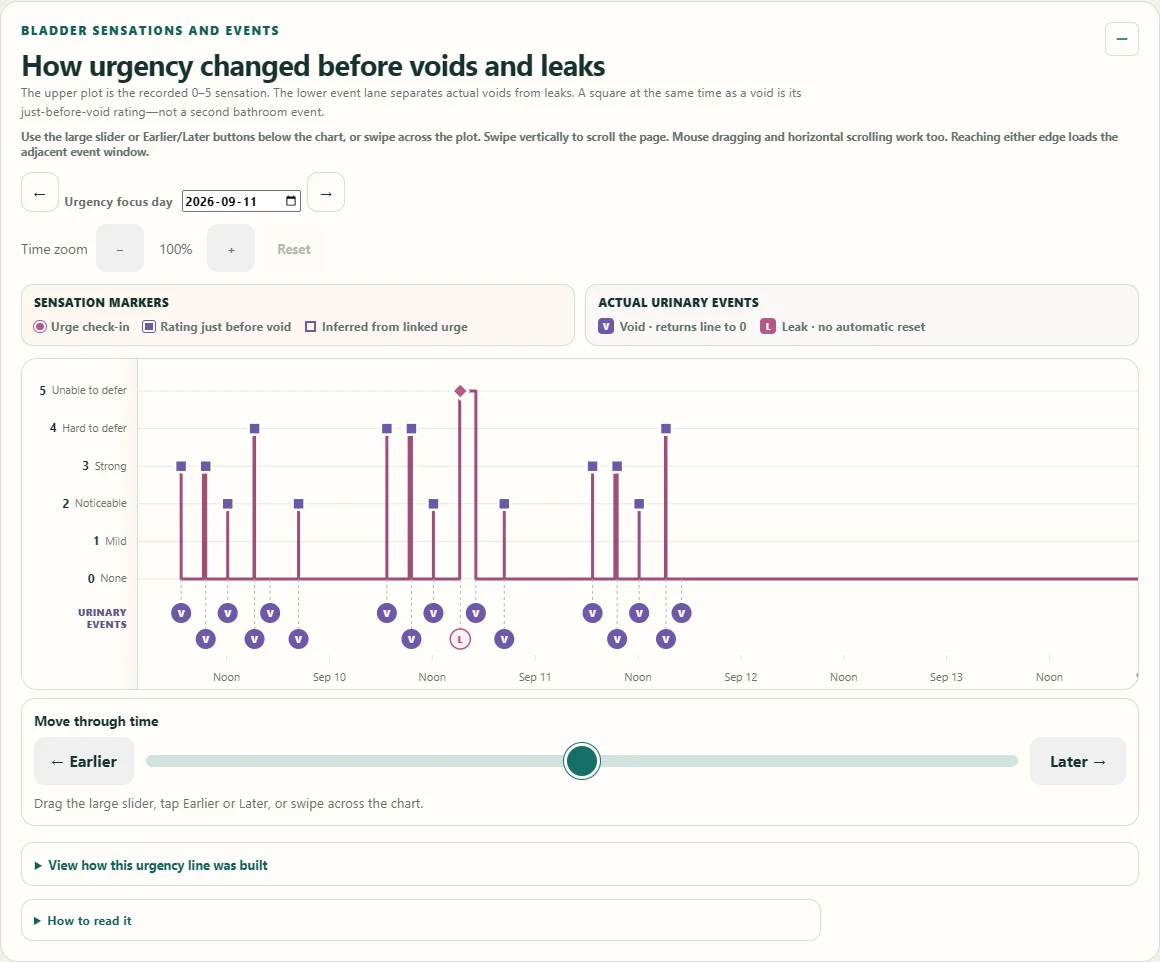
Task: Click the Sep 12 tick label
Action: coord(741,677)
